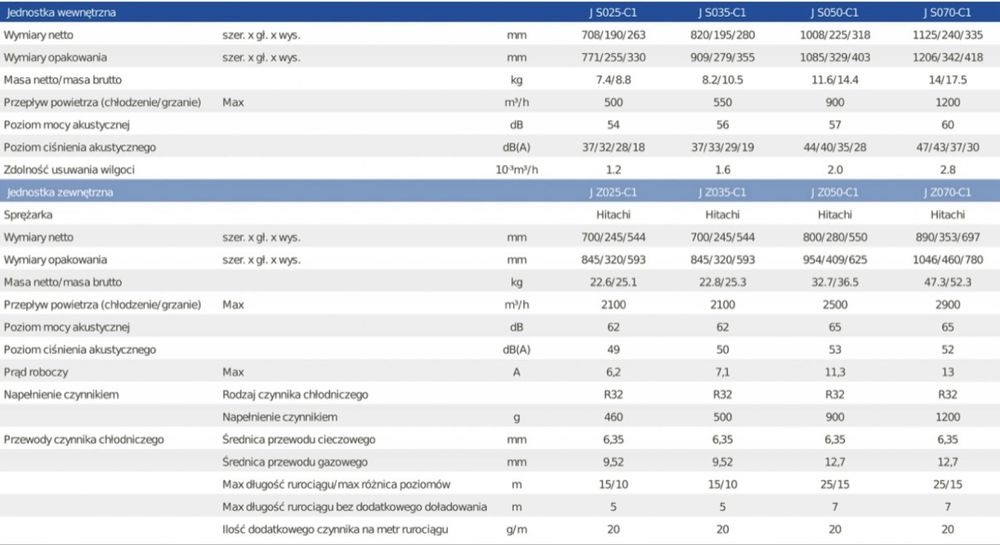The height and width of the screenshot is (545, 1000).
Task: Click sound pressure value '44/40/35/28'
Action: pos(834,147)
